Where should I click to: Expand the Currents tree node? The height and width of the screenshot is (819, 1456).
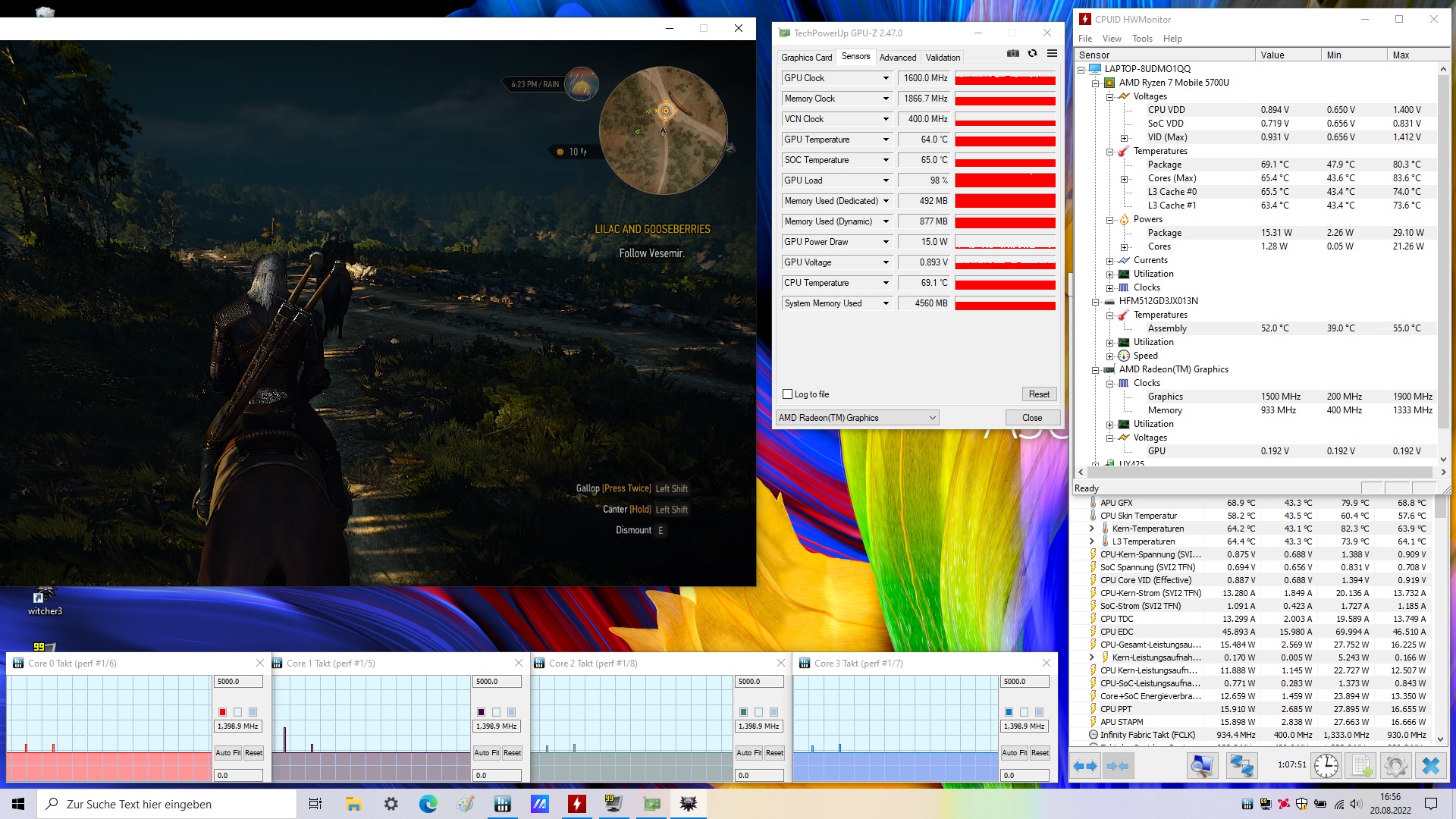click(x=1110, y=261)
